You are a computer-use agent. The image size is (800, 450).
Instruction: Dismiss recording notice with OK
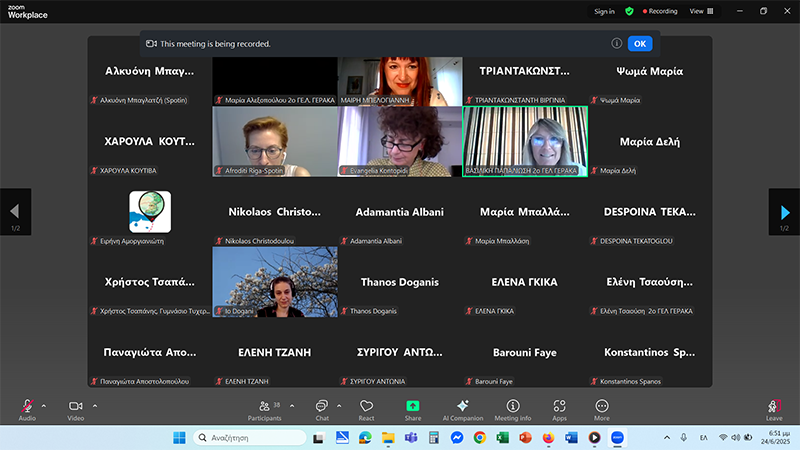pyautogui.click(x=640, y=44)
